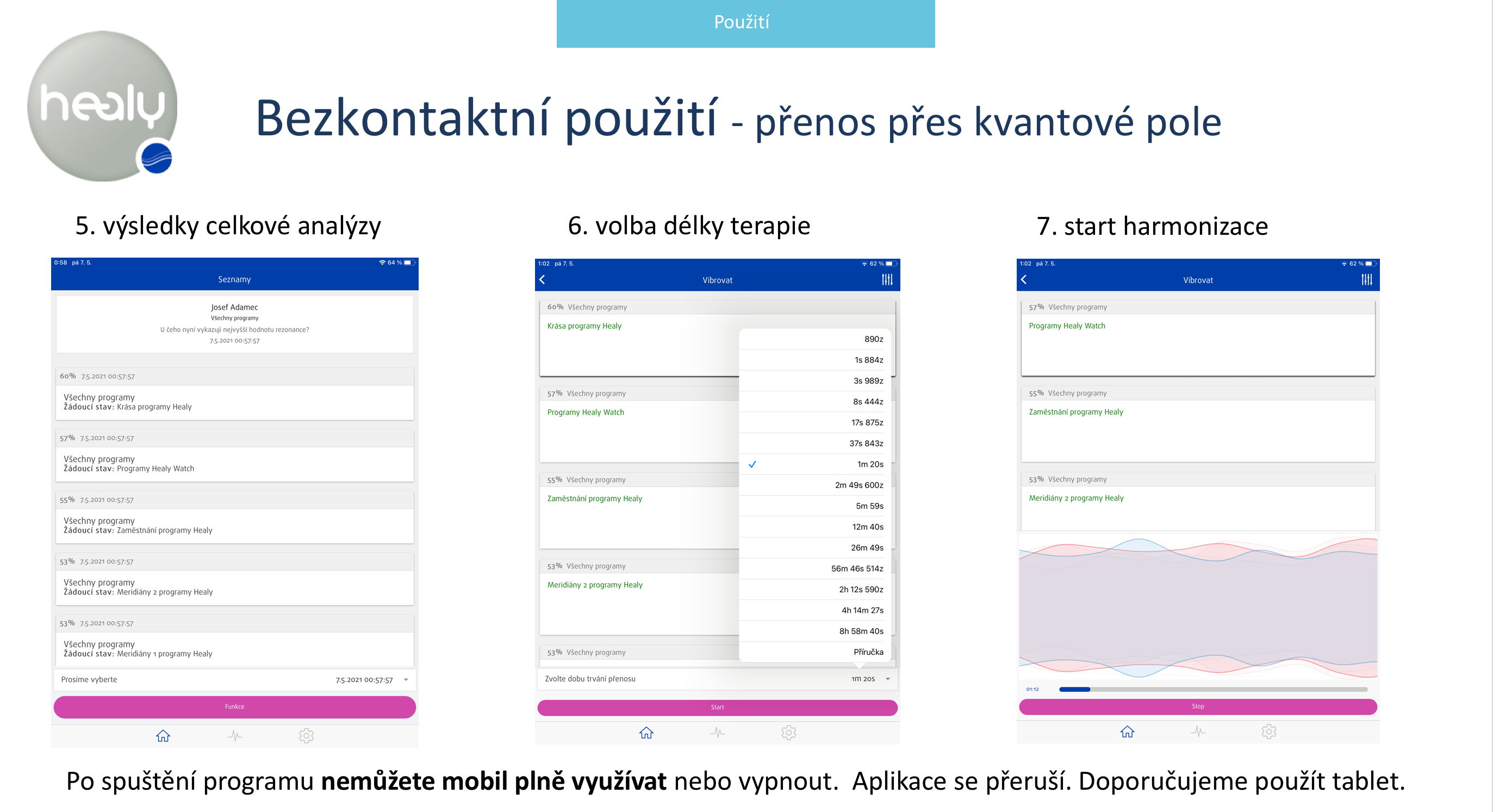1493x812 pixels.
Task: Select Programy Healy Watch card in middle Vibrovat
Action: tap(639, 424)
